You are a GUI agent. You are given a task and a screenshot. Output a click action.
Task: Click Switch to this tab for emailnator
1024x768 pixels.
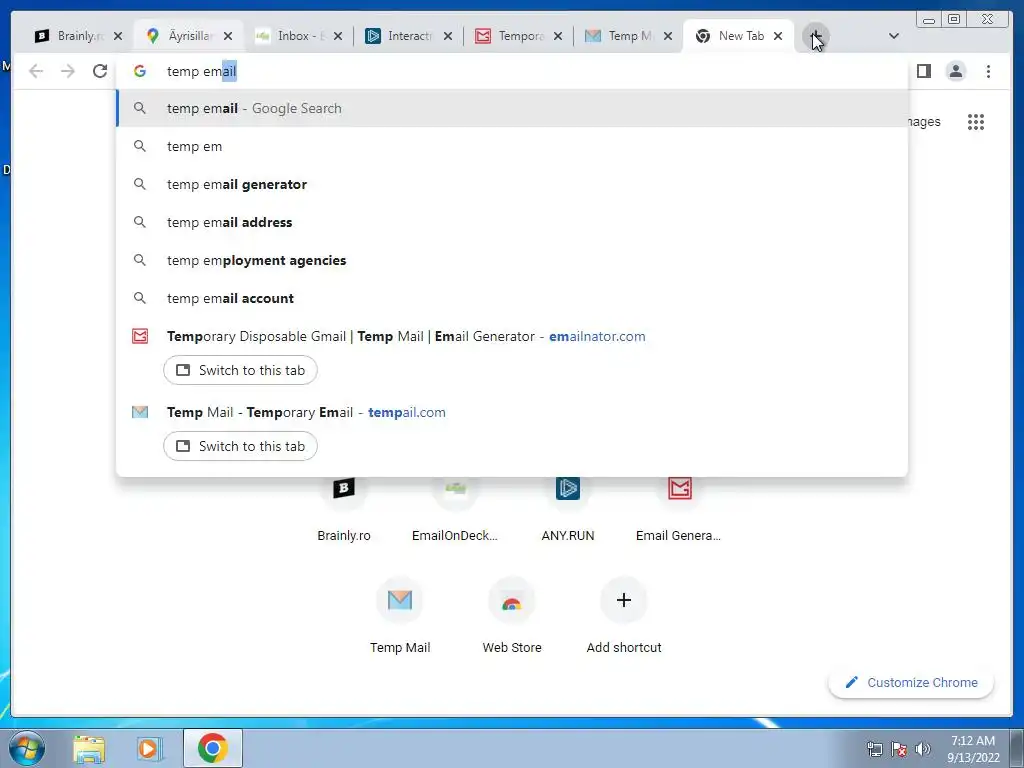[x=240, y=370]
